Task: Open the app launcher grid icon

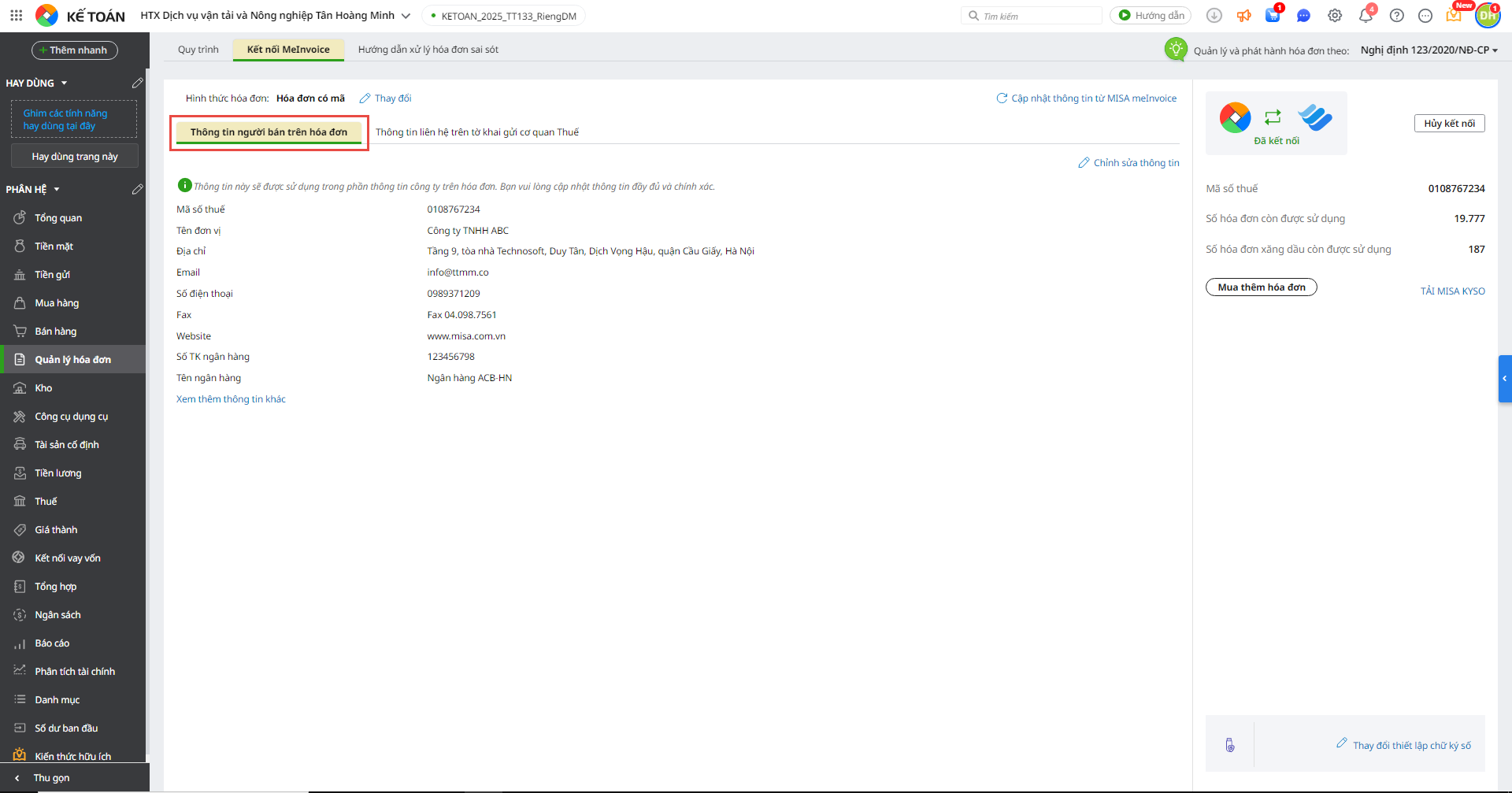Action: pos(17,16)
